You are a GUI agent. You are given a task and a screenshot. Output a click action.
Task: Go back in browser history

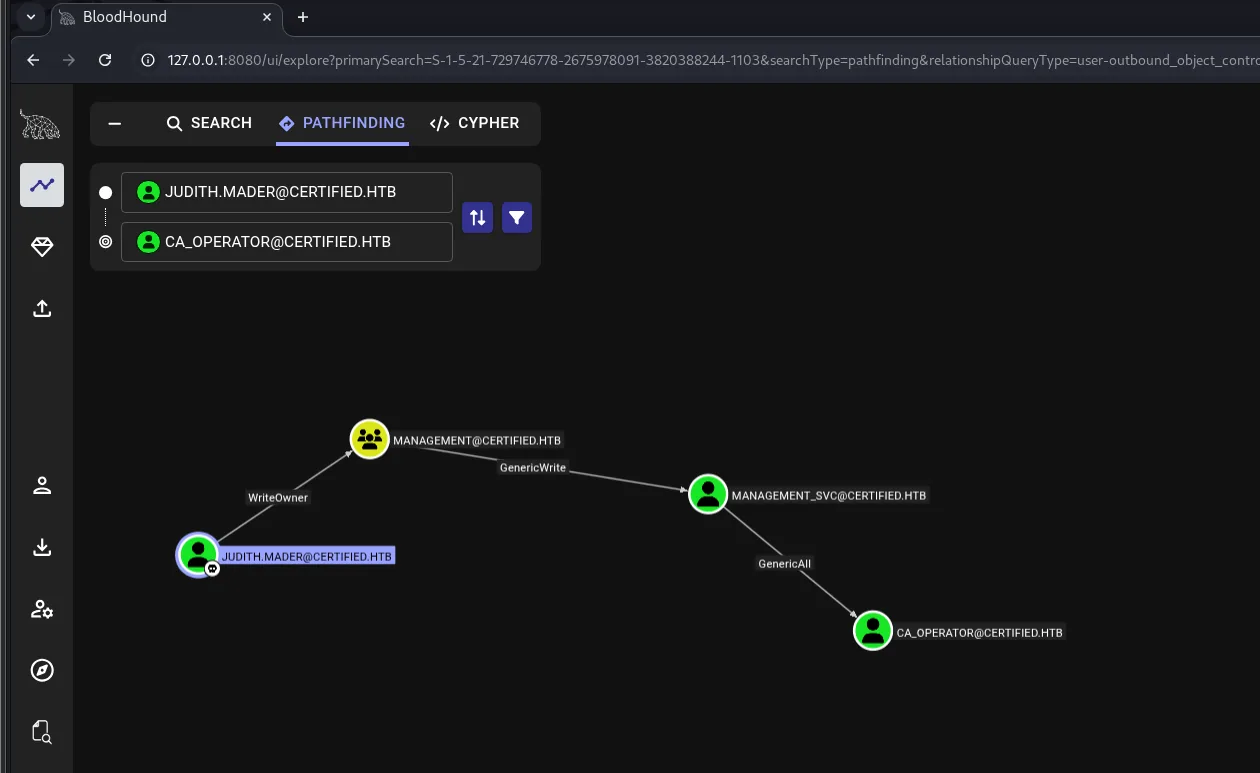point(33,60)
